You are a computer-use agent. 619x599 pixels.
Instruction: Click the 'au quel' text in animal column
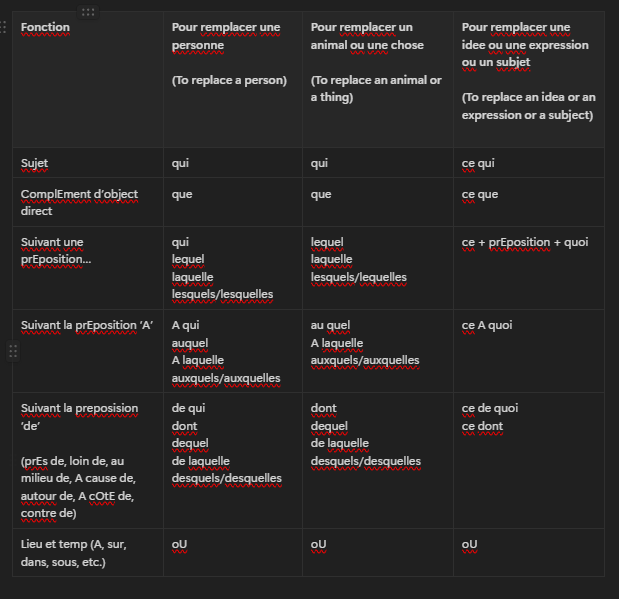tap(331, 326)
